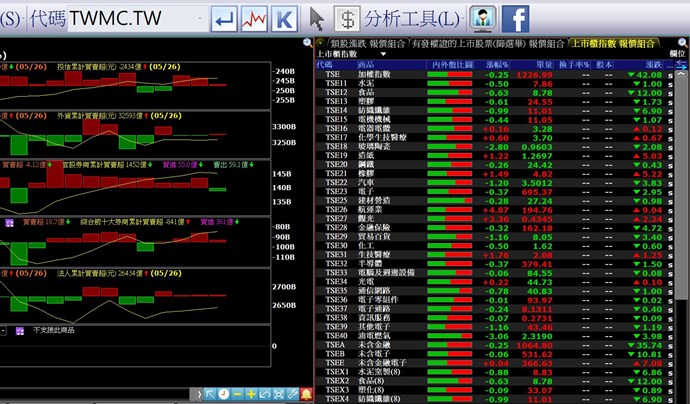
Task: Select 通信網路 index row
Action: point(494,291)
